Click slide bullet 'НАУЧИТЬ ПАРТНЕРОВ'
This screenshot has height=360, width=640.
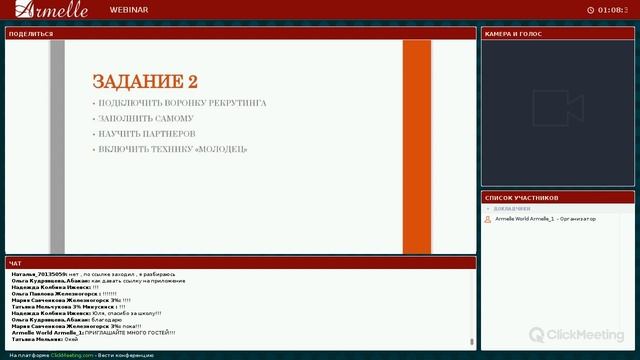point(147,134)
